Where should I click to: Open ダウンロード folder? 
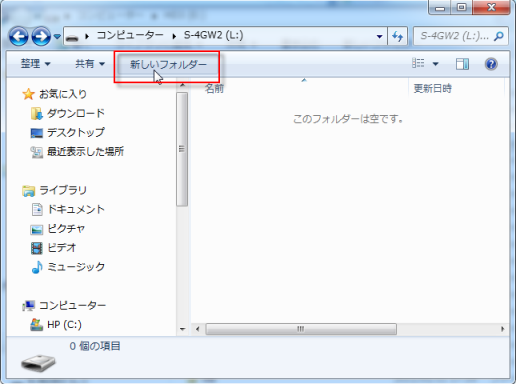tap(76, 113)
